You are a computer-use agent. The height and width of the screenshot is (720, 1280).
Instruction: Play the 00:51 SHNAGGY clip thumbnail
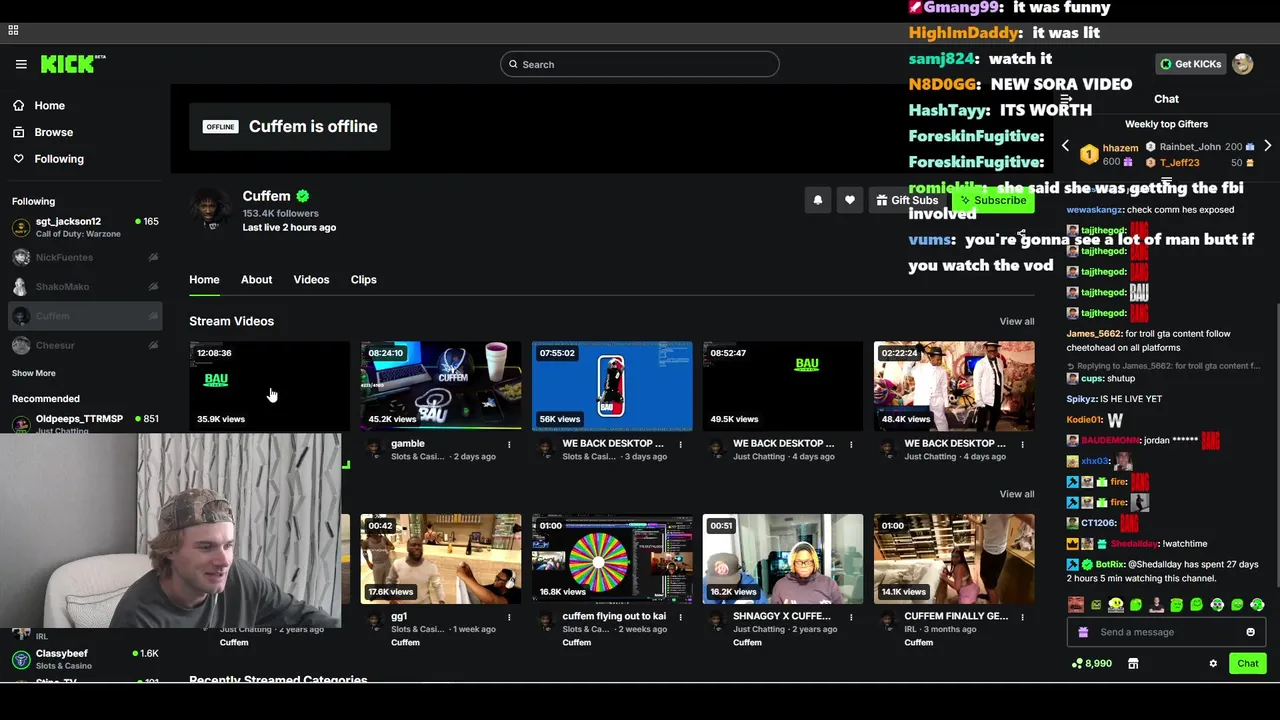coord(783,559)
